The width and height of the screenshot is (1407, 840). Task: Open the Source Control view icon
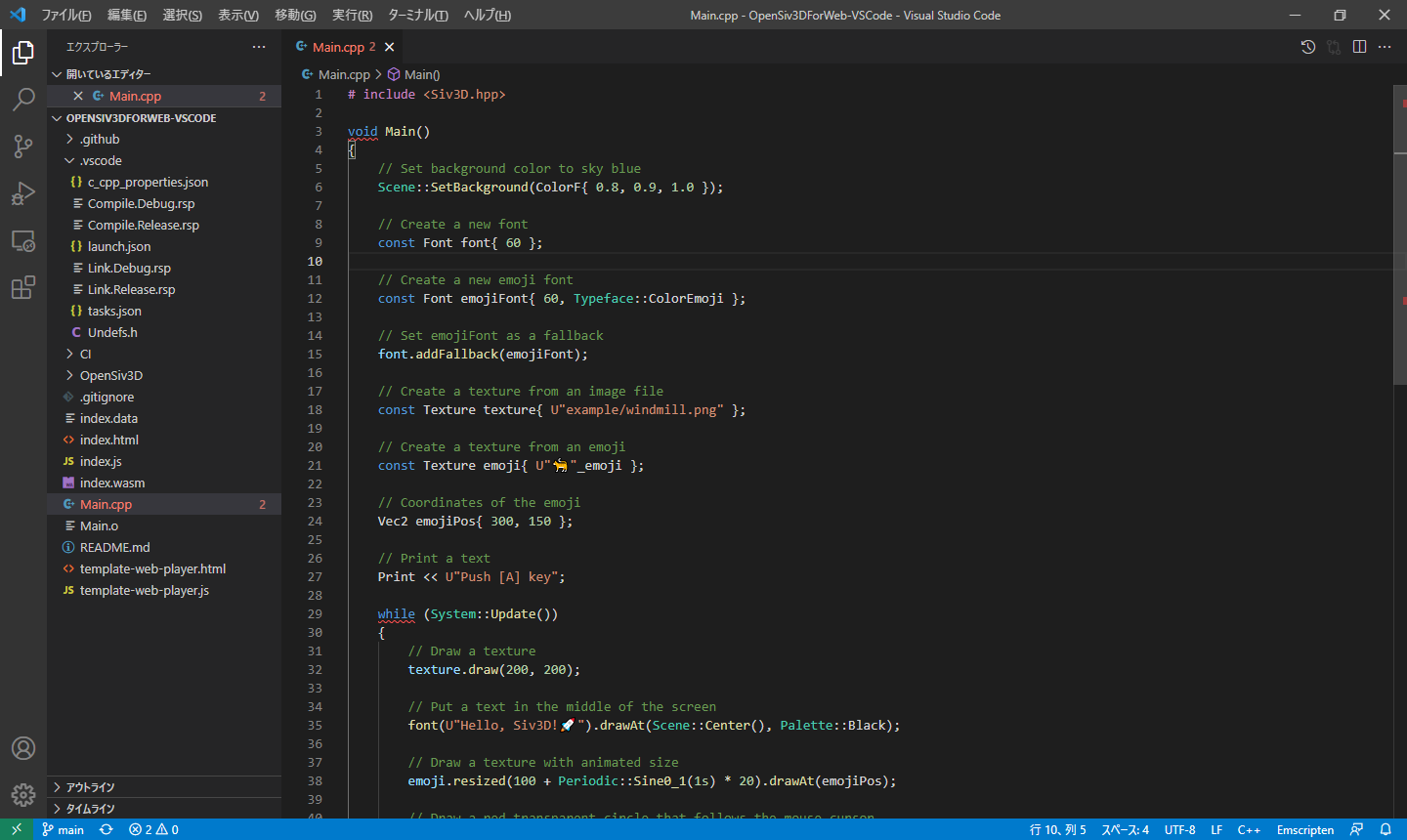[23, 147]
